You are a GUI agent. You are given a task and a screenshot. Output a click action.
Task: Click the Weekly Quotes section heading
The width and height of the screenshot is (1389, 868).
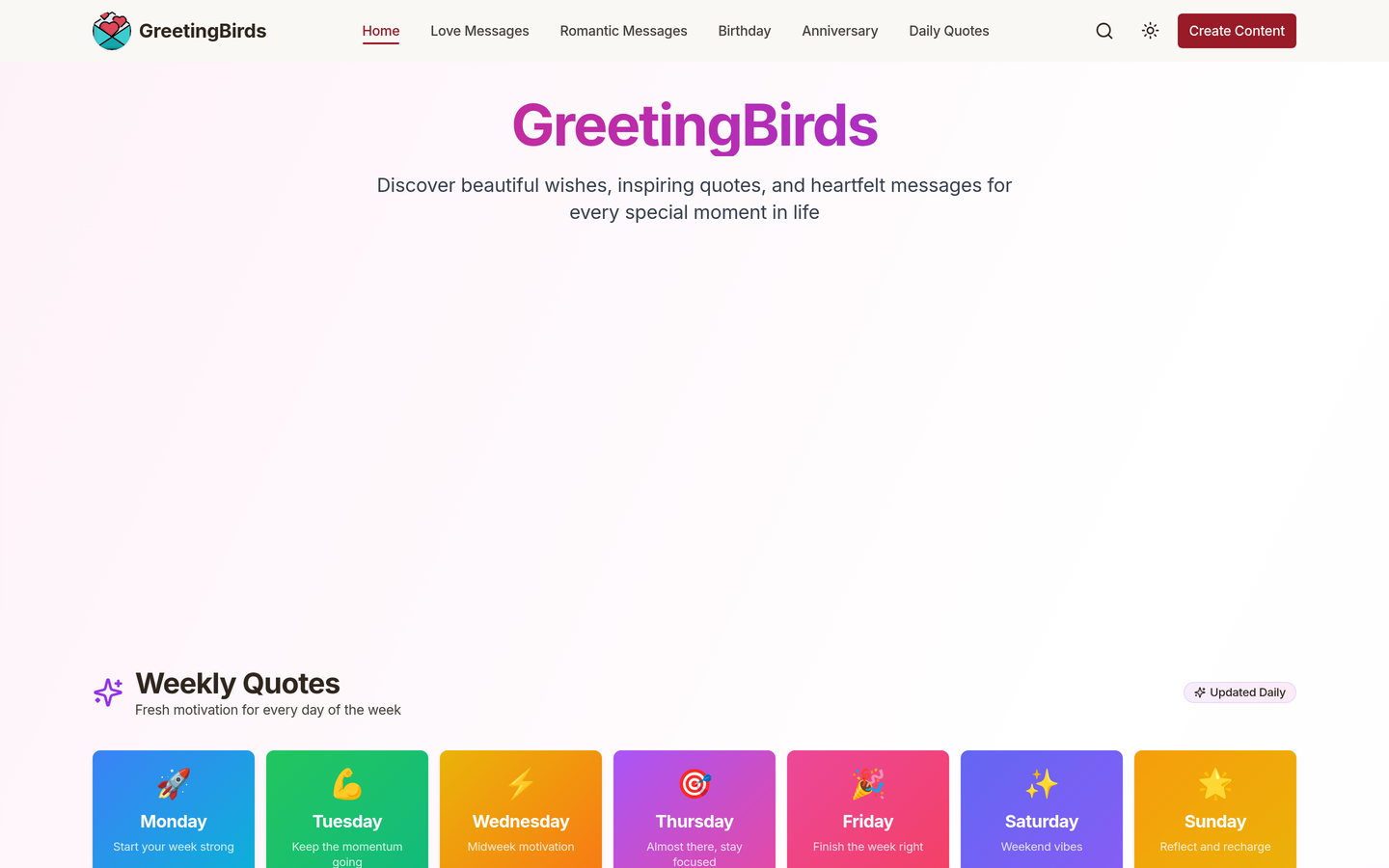tap(237, 683)
